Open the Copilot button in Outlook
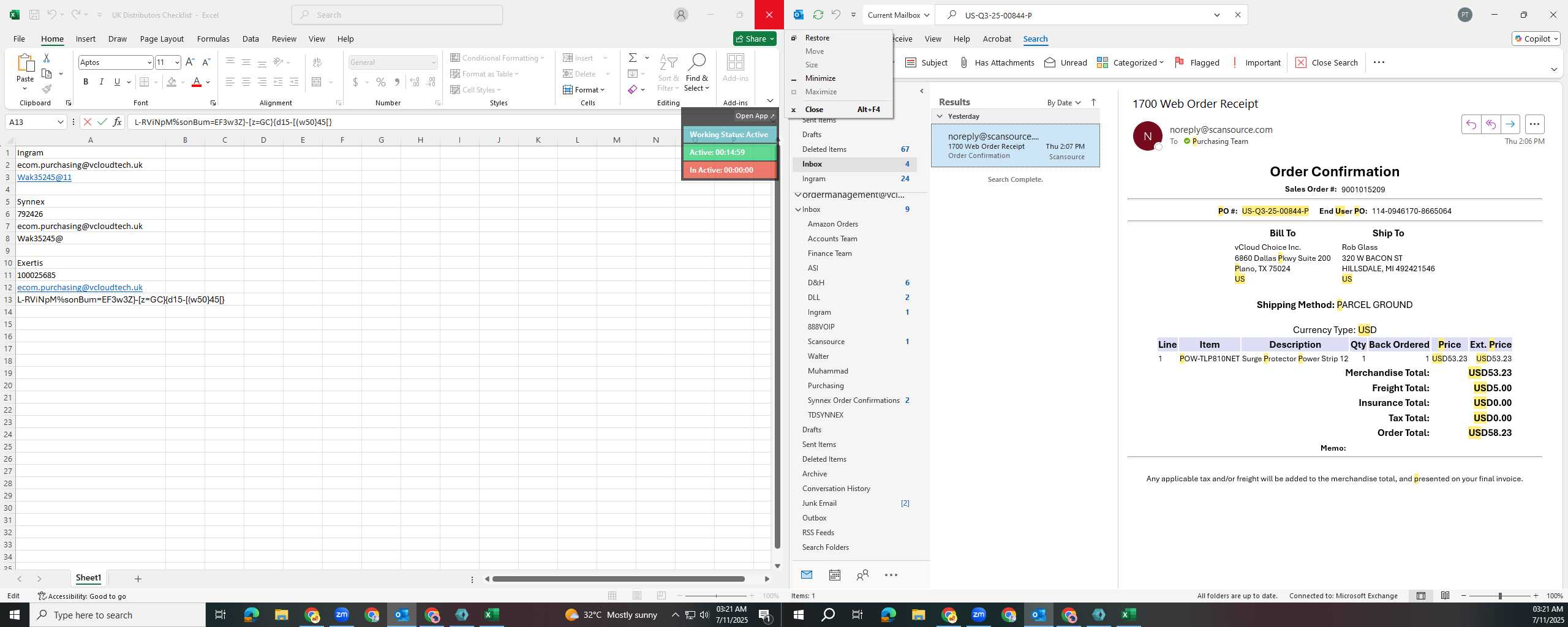The height and width of the screenshot is (627, 1568). pyautogui.click(x=1536, y=39)
